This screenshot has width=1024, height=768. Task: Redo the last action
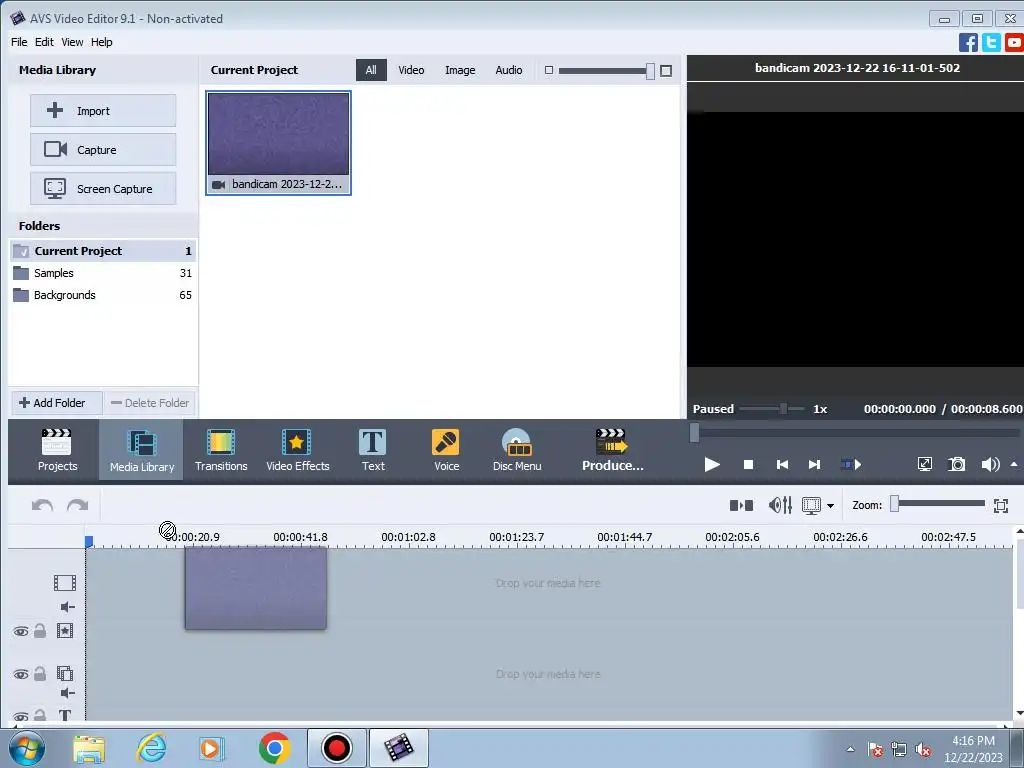coord(77,505)
